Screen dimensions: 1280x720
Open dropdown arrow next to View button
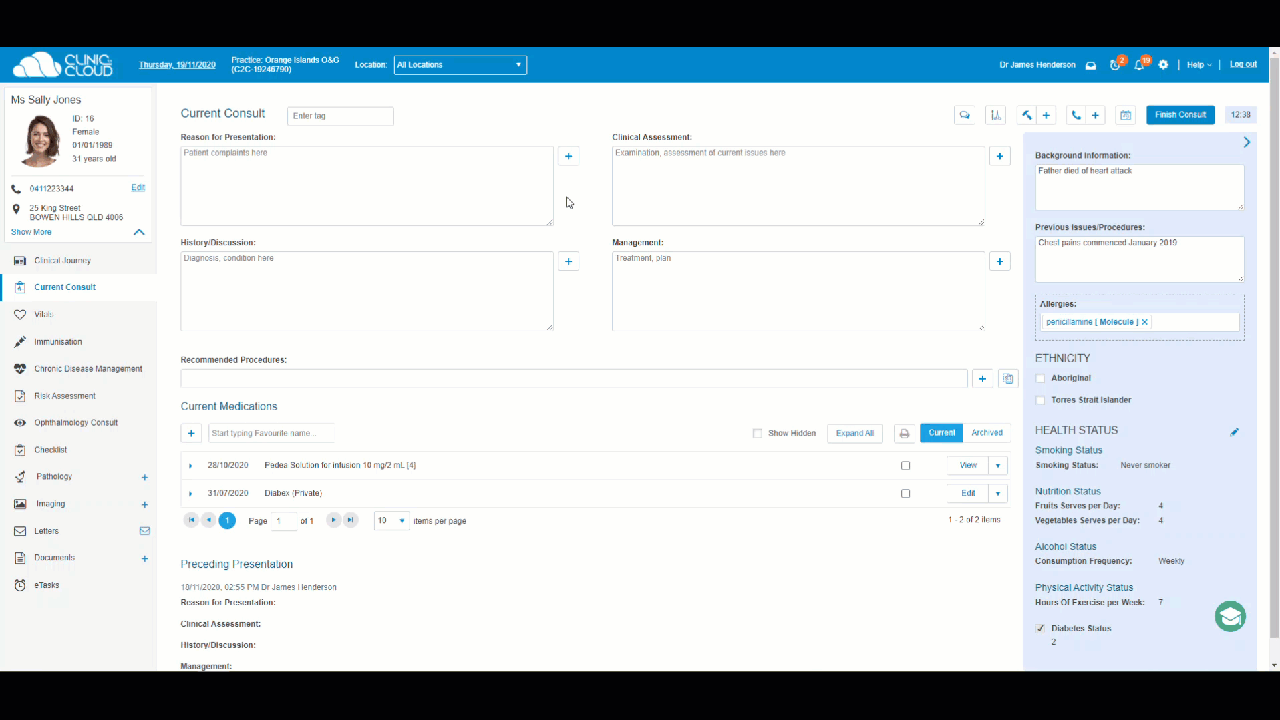pyautogui.click(x=998, y=466)
